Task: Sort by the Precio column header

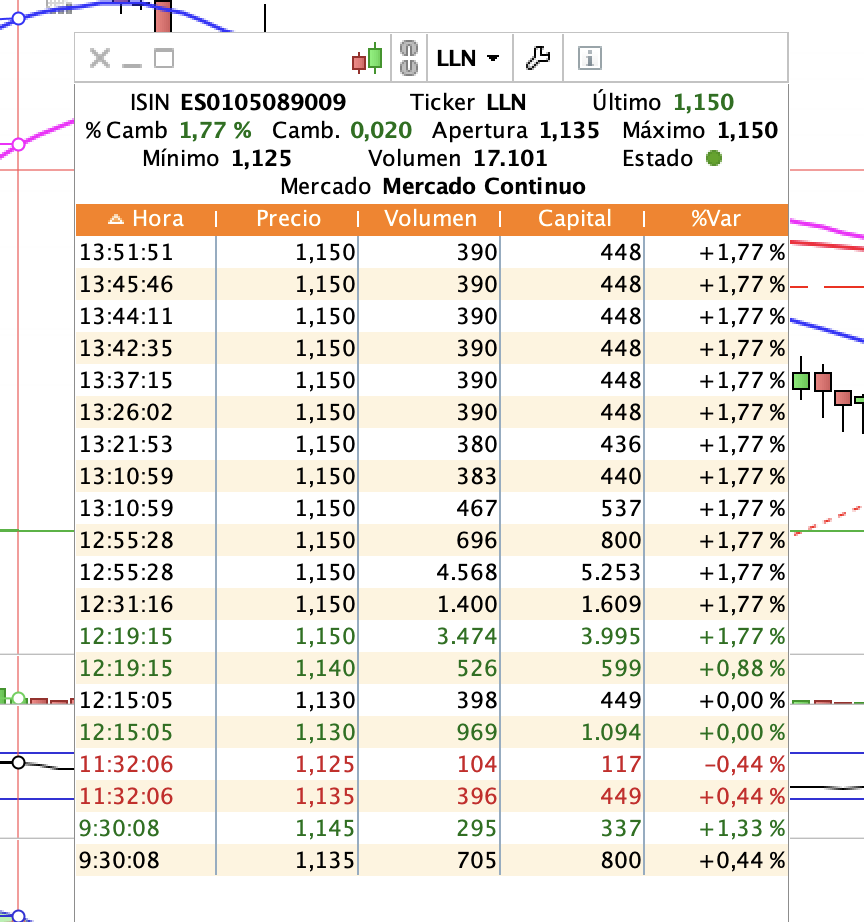Action: click(288, 219)
